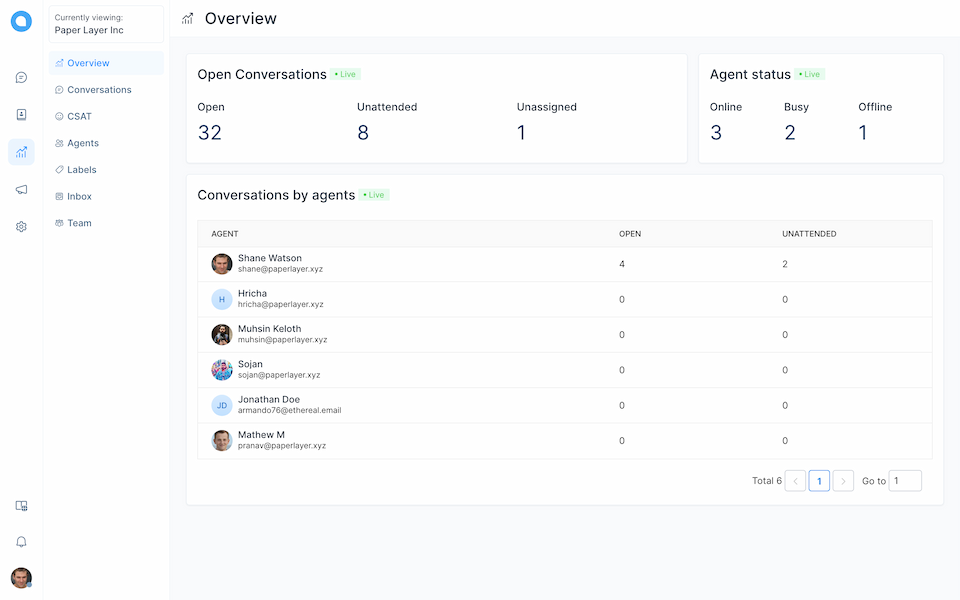Click the Open count 32
The image size is (960, 600).
point(209,133)
